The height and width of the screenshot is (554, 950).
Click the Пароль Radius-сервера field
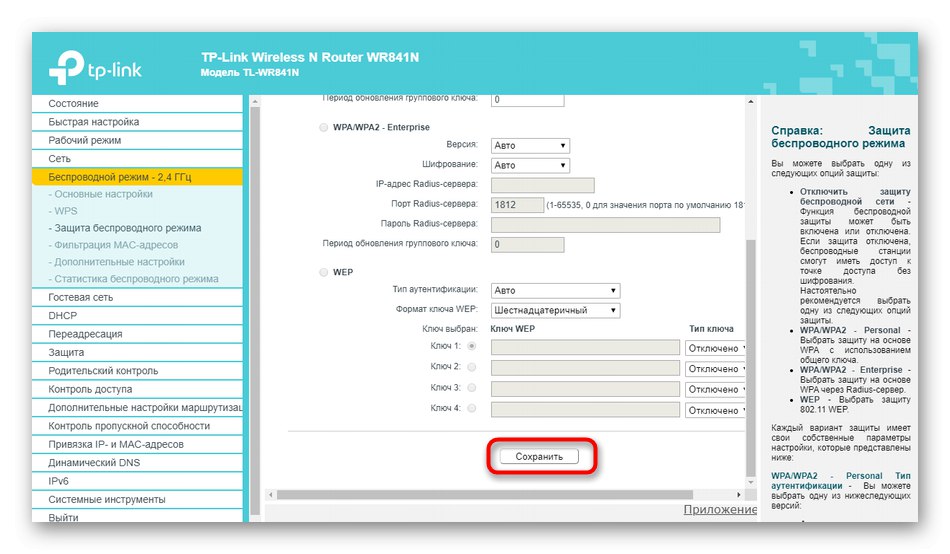[605, 225]
